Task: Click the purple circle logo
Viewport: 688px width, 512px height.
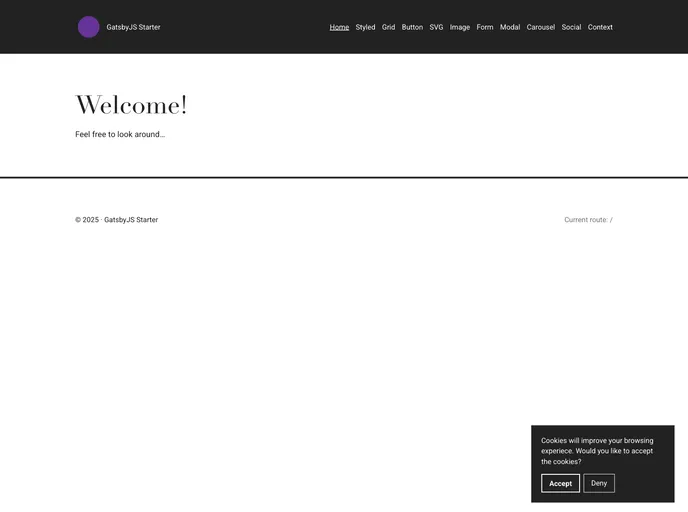Action: (88, 27)
